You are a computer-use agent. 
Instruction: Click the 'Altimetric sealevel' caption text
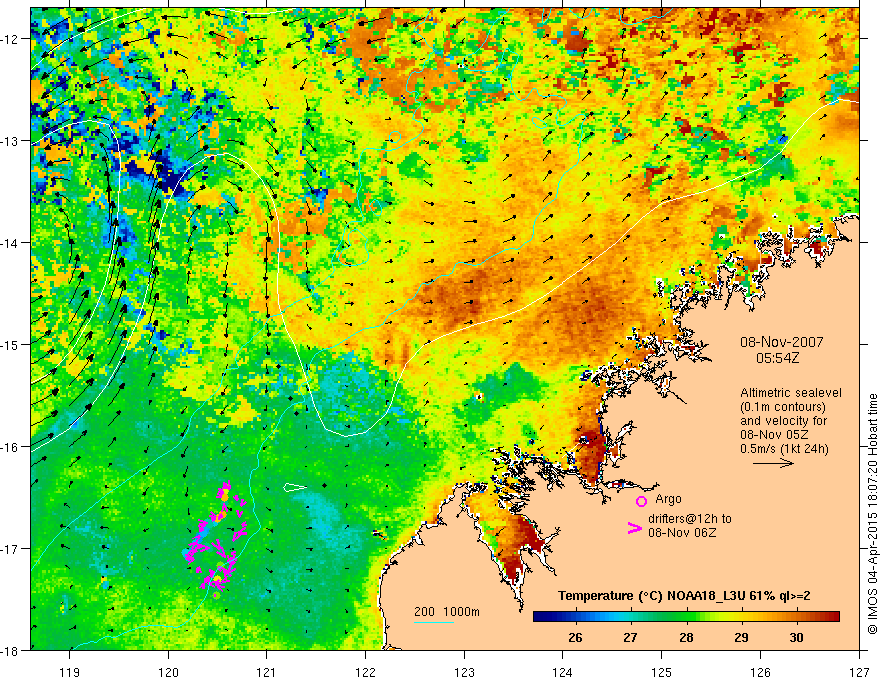pos(791,393)
